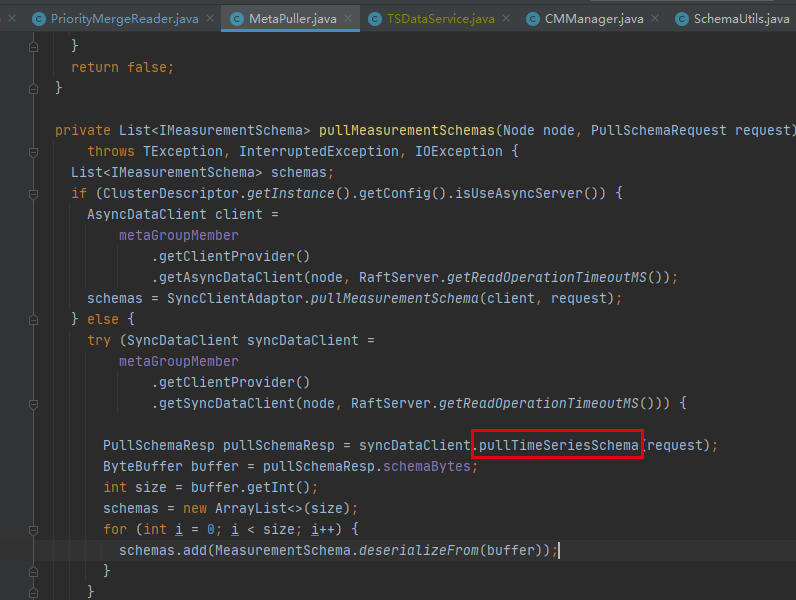Image resolution: width=796 pixels, height=600 pixels.
Task: Click the 'return false;' statement
Action: tap(122, 67)
